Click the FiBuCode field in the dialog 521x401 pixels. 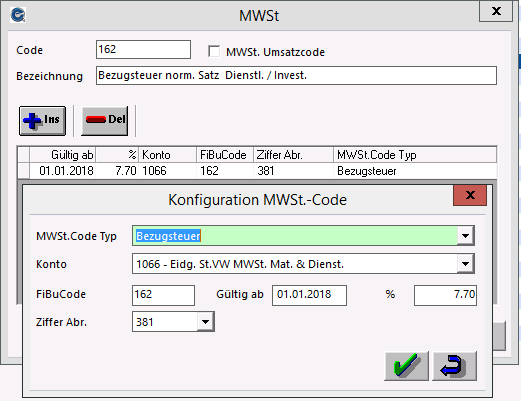click(x=163, y=295)
